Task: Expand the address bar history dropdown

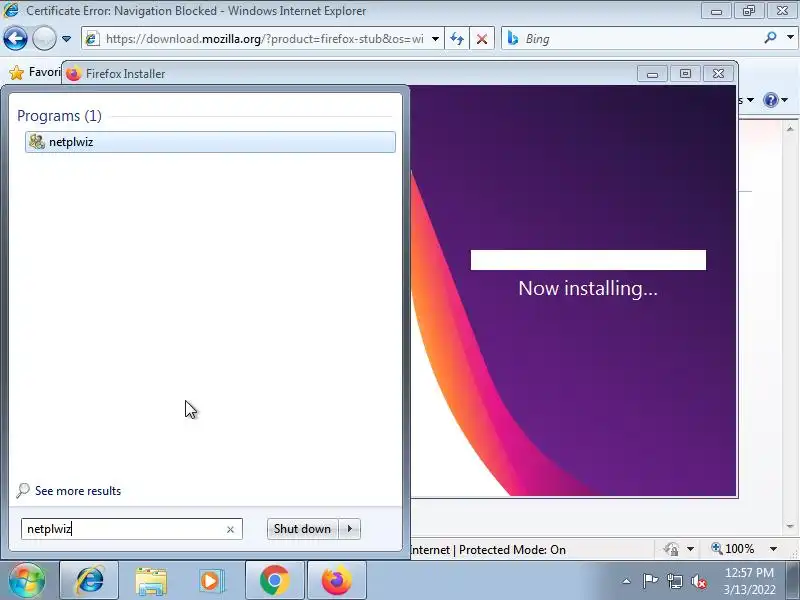Action: (435, 39)
